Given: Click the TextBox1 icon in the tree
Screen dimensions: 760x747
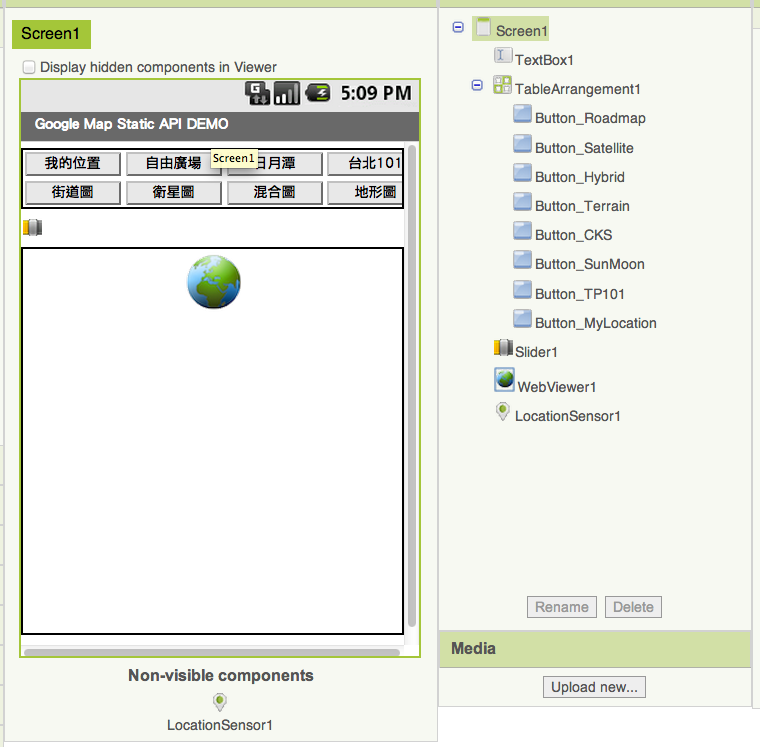Looking at the screenshot, I should [503, 55].
